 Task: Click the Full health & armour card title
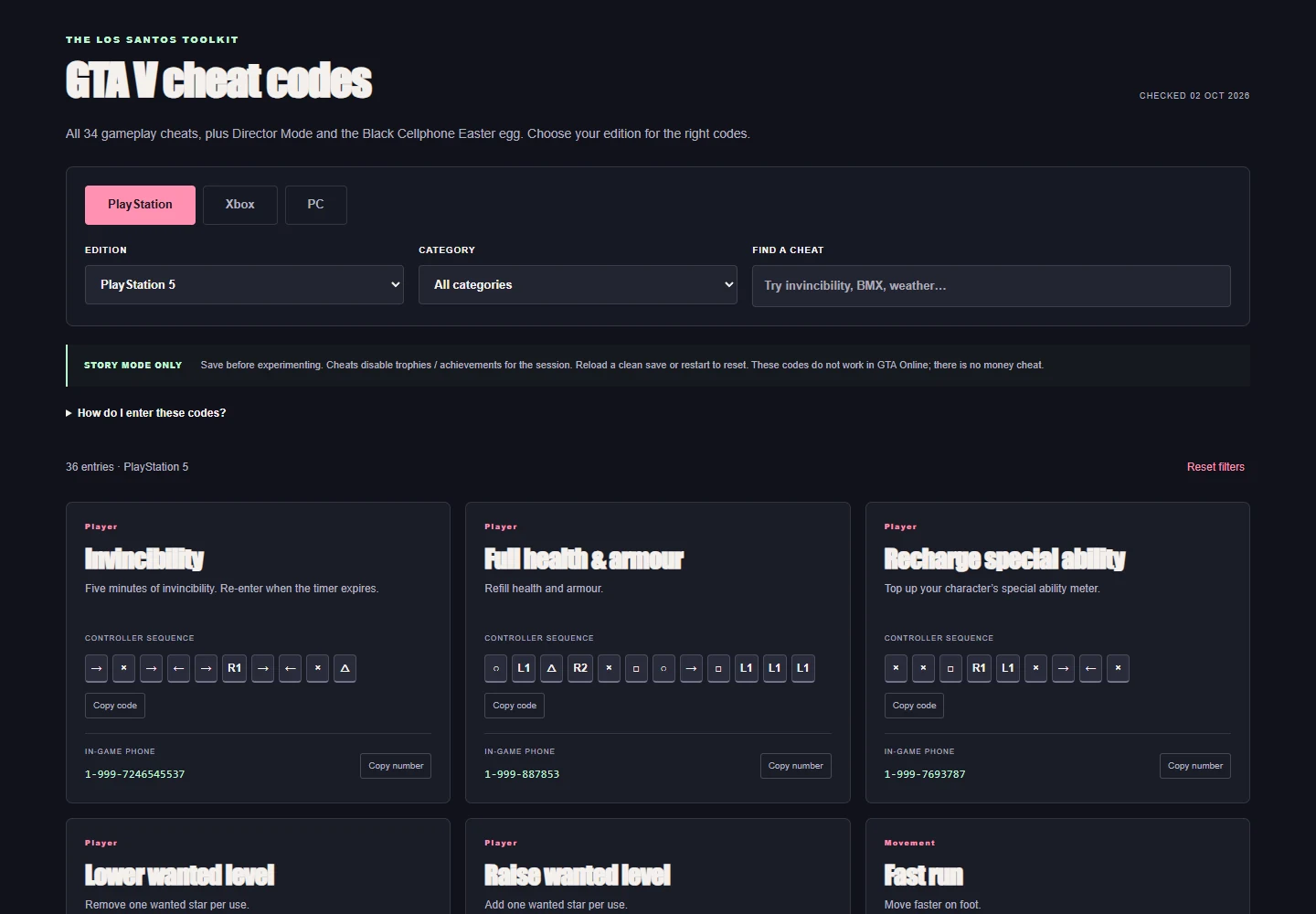584,558
